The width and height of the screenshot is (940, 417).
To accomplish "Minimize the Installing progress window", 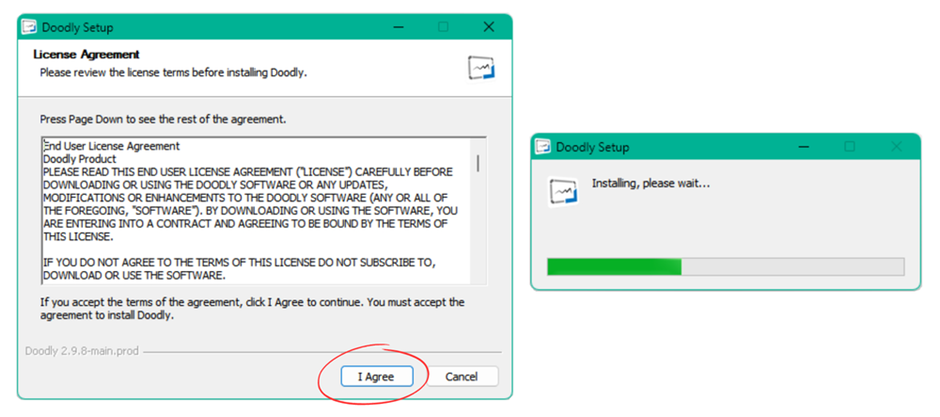I will [x=805, y=147].
